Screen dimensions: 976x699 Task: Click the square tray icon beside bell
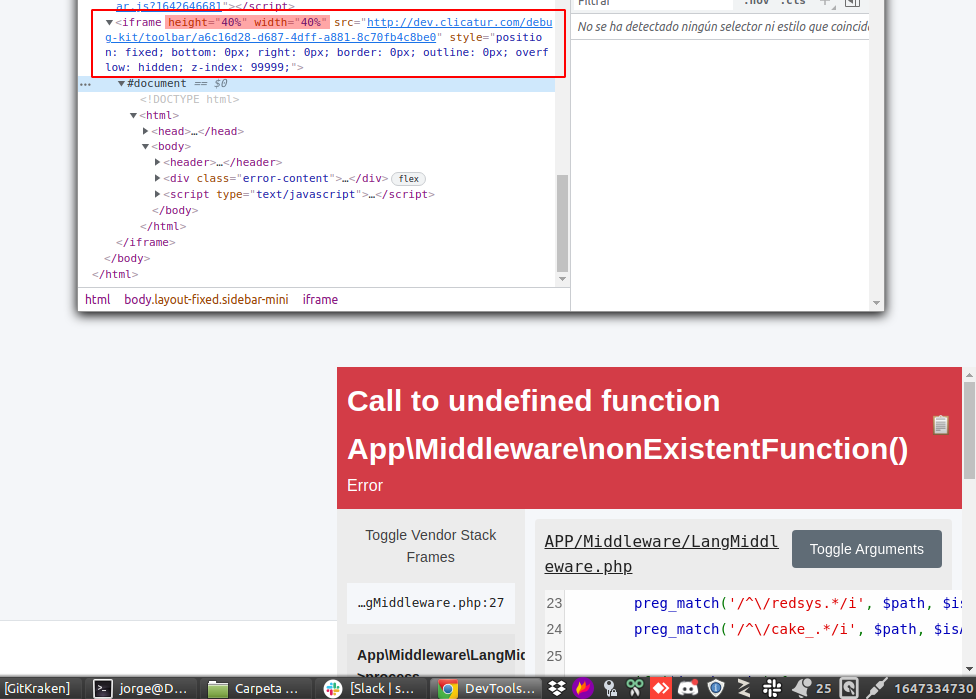click(x=849, y=688)
